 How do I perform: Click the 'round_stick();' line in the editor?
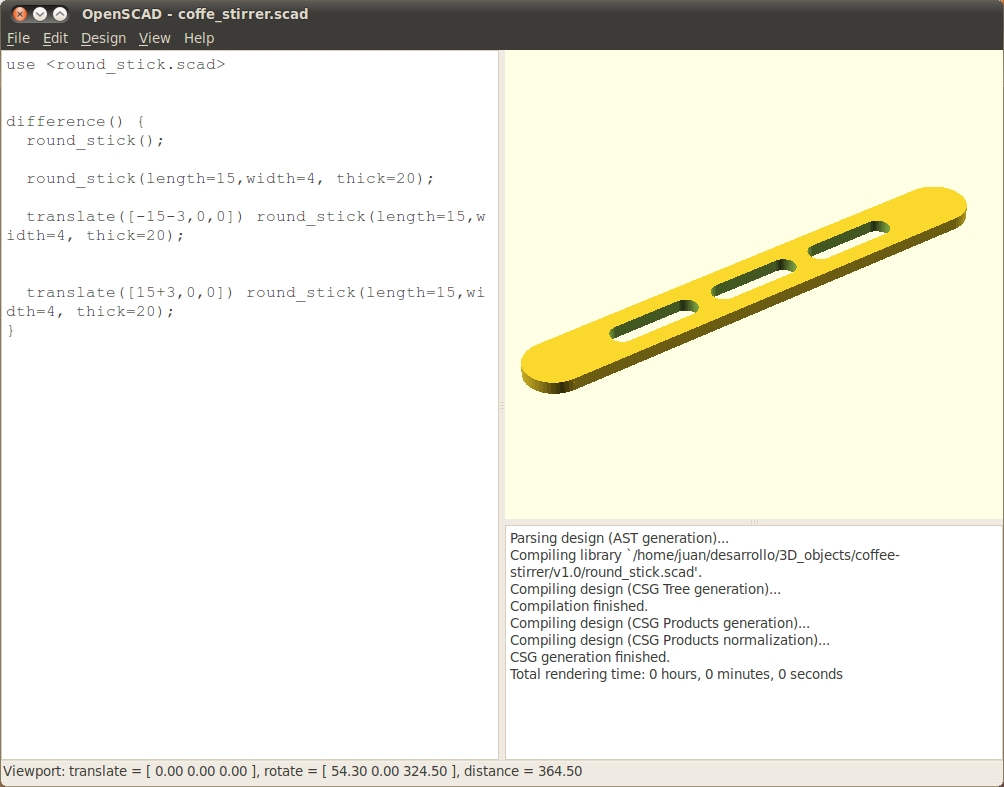click(95, 140)
